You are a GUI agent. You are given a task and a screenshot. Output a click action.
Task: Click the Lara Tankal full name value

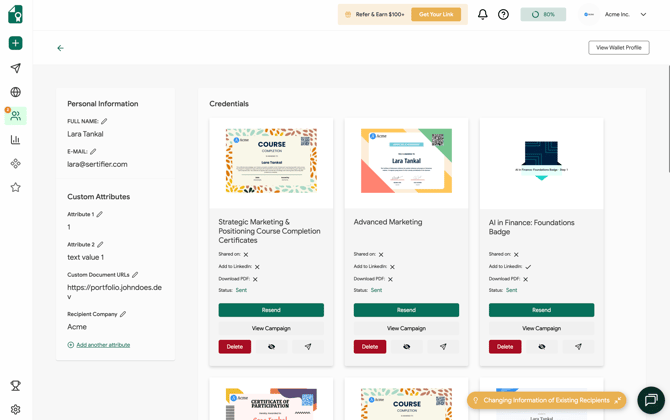pyautogui.click(x=85, y=134)
